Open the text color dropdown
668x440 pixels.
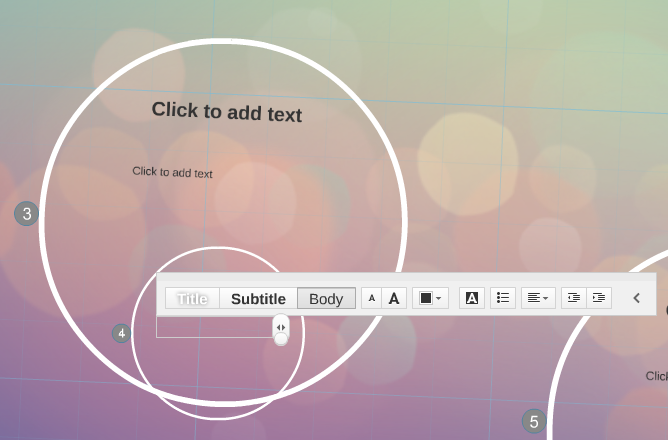coord(430,298)
